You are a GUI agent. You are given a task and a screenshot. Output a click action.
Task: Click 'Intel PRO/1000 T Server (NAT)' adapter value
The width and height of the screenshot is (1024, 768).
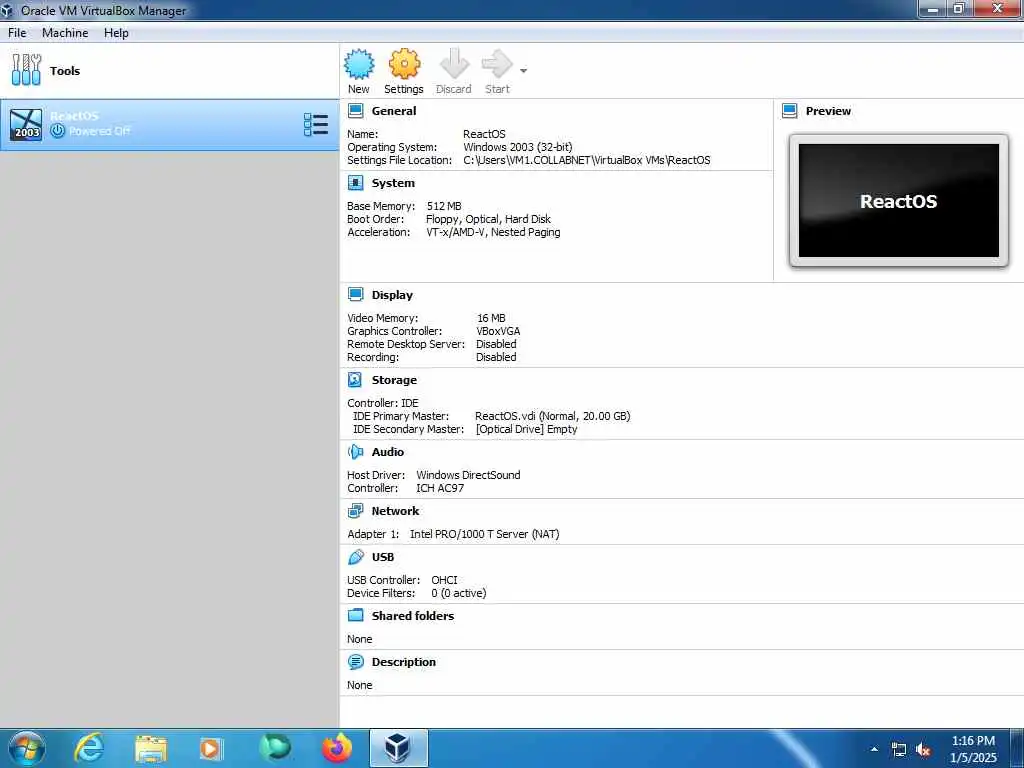(485, 534)
